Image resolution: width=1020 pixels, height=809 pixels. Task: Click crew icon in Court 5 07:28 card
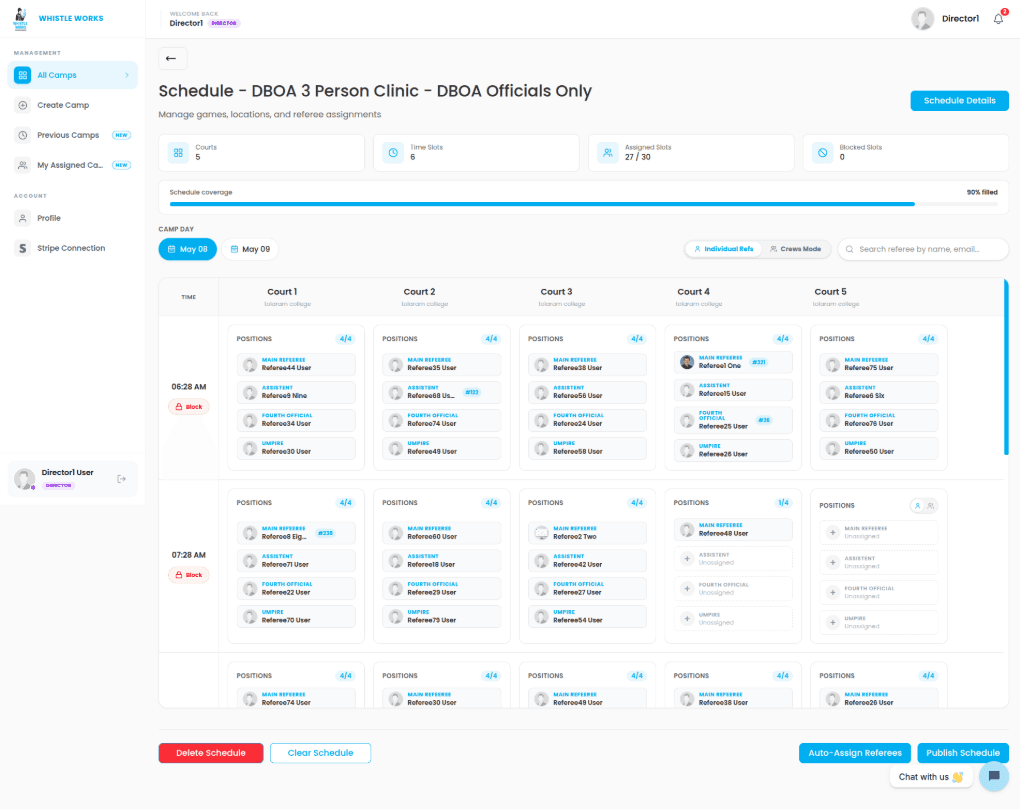click(931, 506)
